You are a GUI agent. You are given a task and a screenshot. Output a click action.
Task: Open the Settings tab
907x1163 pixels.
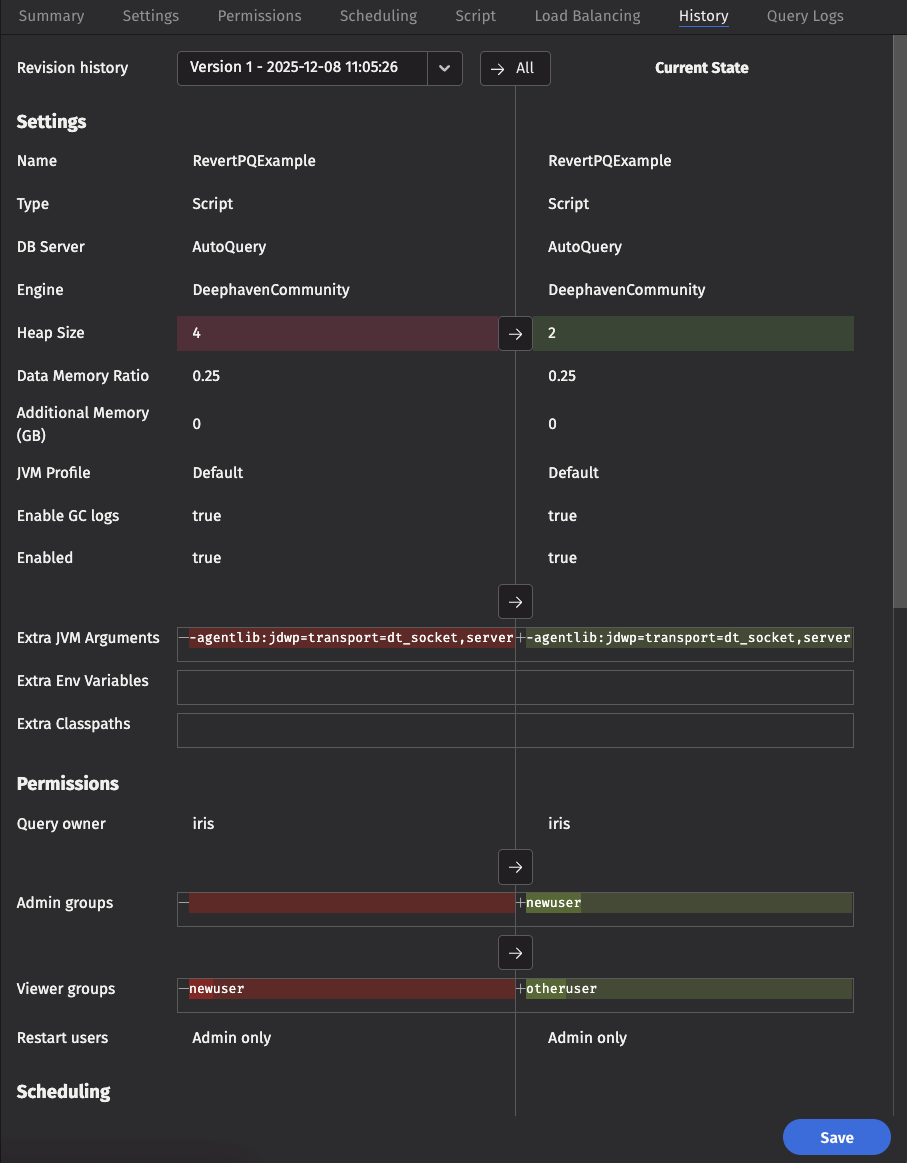click(x=150, y=16)
